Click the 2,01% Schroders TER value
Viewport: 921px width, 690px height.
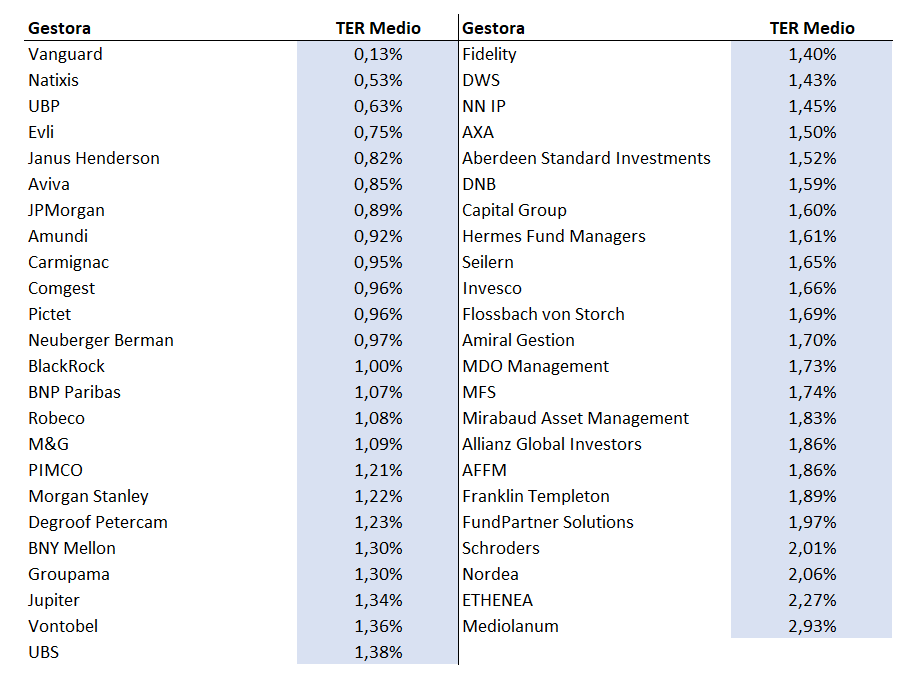(x=812, y=548)
